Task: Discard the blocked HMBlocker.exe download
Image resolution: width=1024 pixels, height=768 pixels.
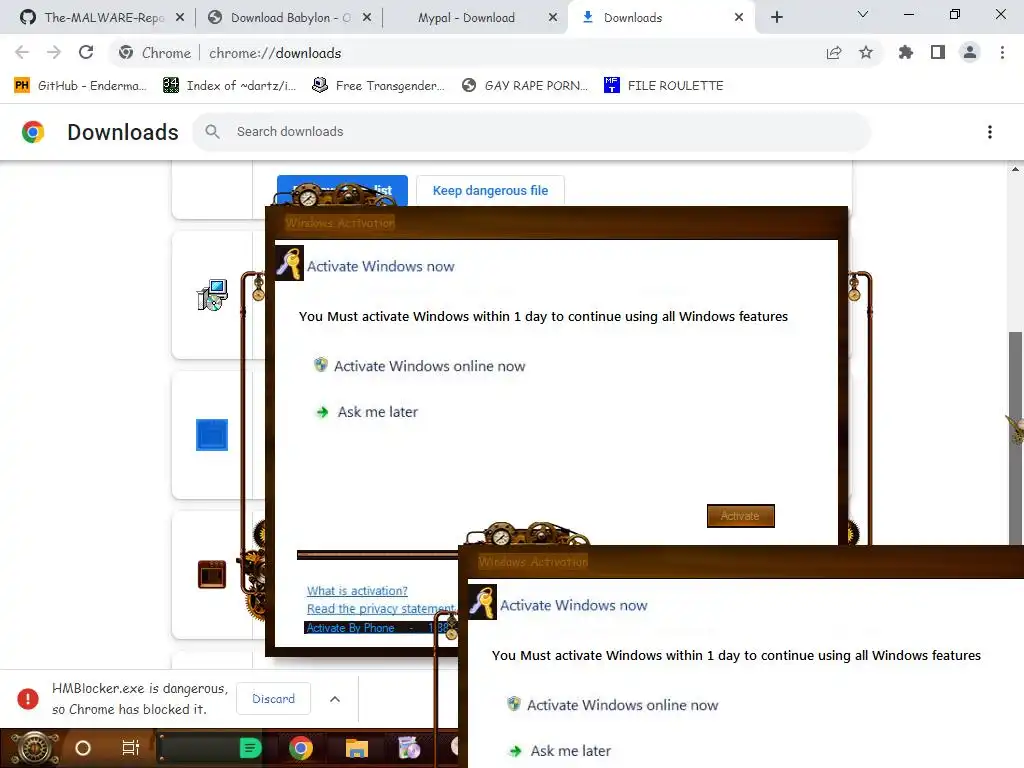Action: point(274,699)
